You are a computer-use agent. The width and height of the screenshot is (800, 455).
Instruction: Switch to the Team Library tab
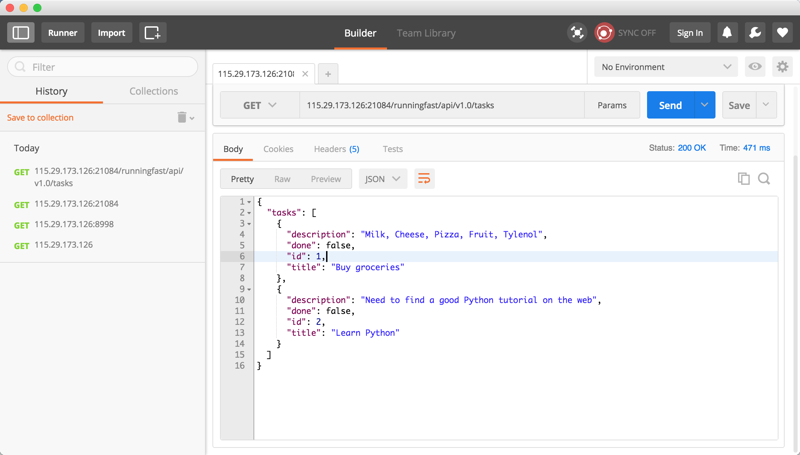click(426, 33)
